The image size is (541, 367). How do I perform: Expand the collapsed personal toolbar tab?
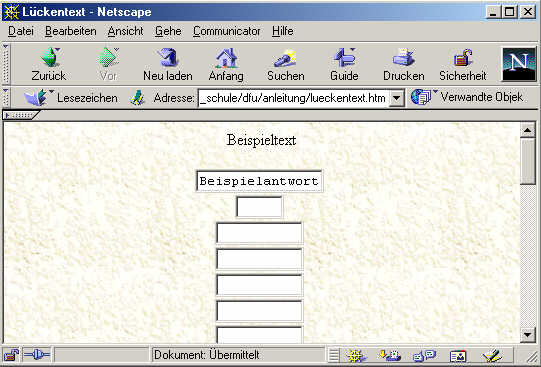(21, 115)
